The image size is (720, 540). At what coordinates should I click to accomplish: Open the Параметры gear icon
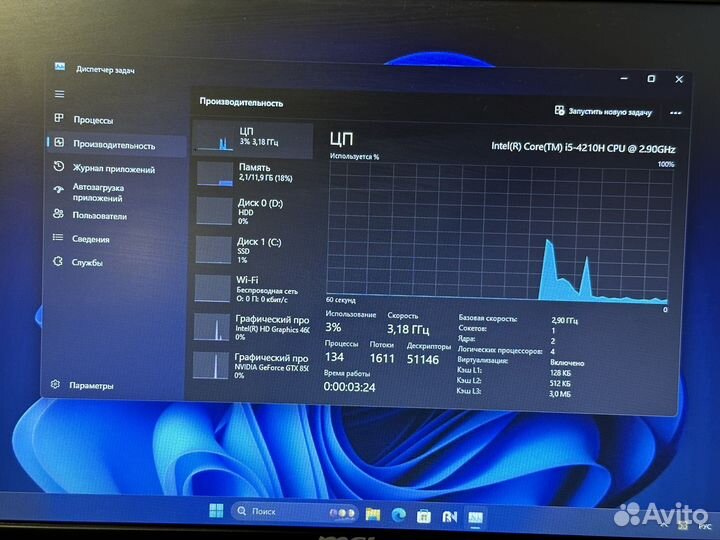click(x=55, y=384)
